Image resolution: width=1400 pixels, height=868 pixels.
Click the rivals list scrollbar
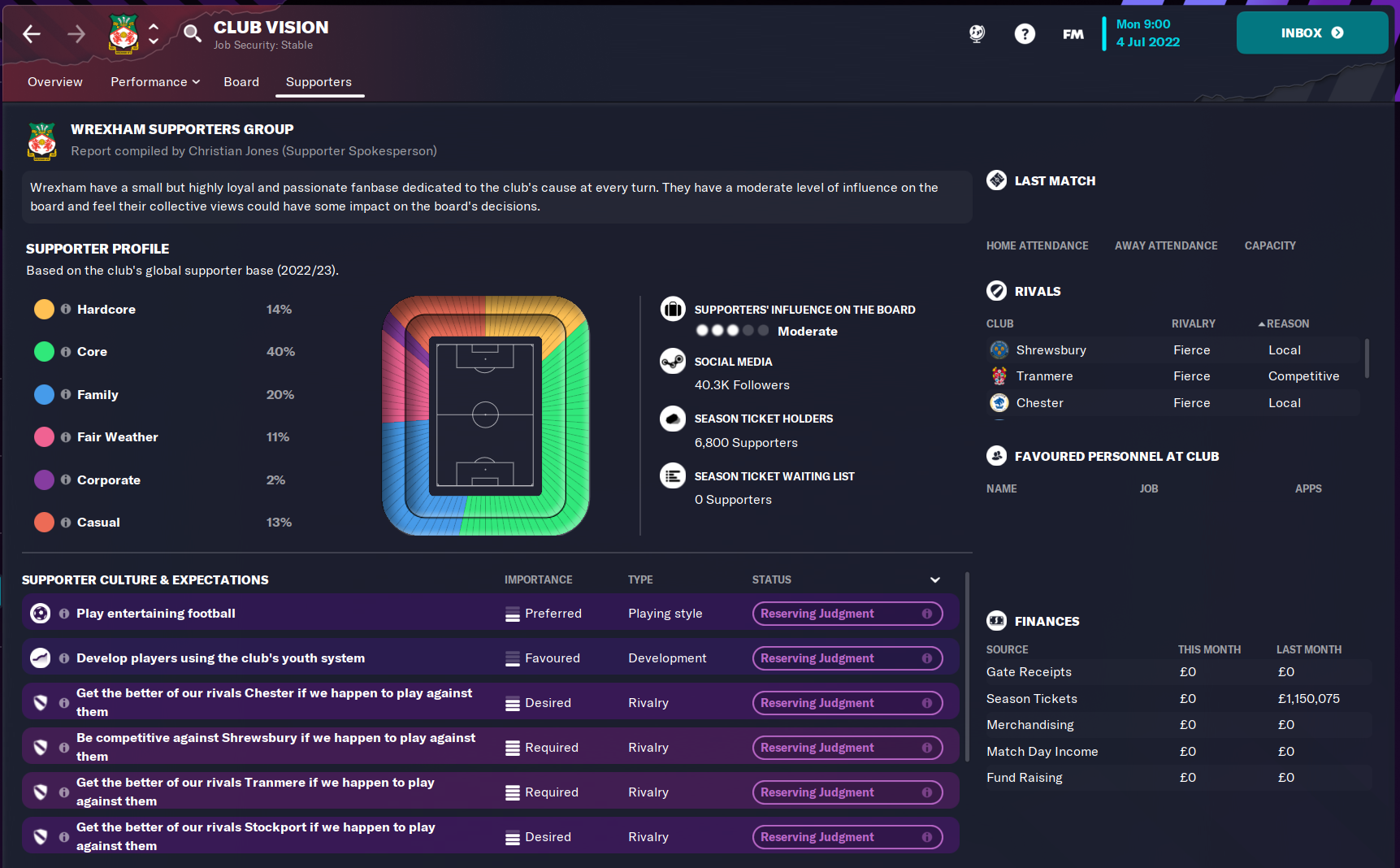tap(1367, 358)
